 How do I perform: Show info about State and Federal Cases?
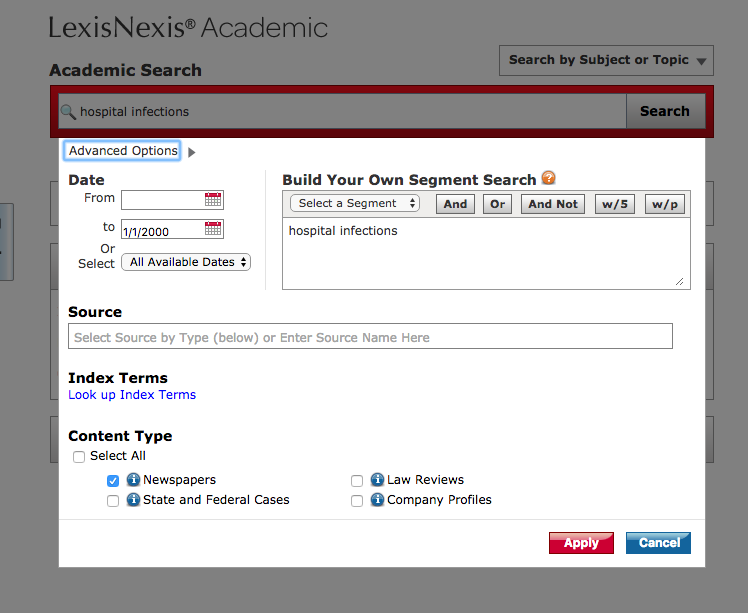pyautogui.click(x=133, y=499)
